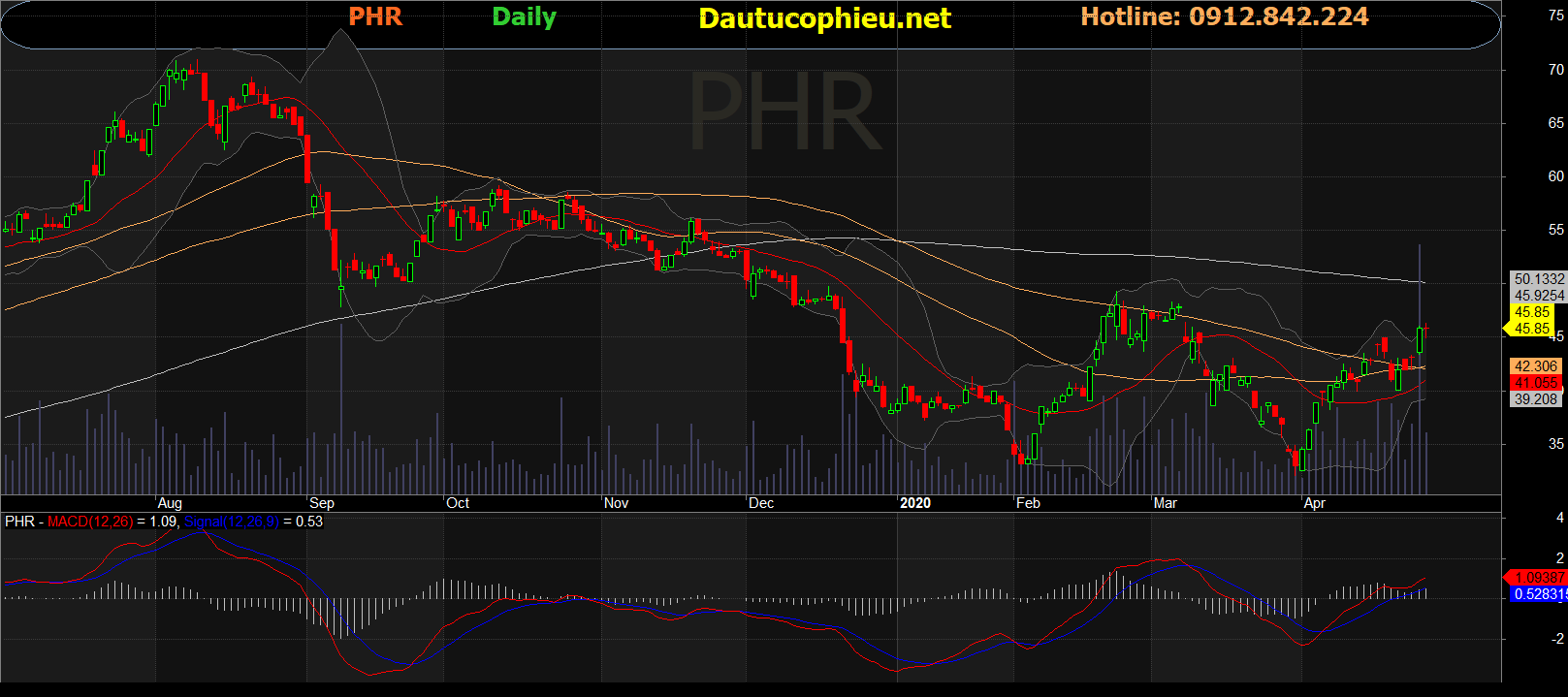This screenshot has width=1568, height=697.
Task: Select the 70 price axis value
Action: coord(1556,70)
